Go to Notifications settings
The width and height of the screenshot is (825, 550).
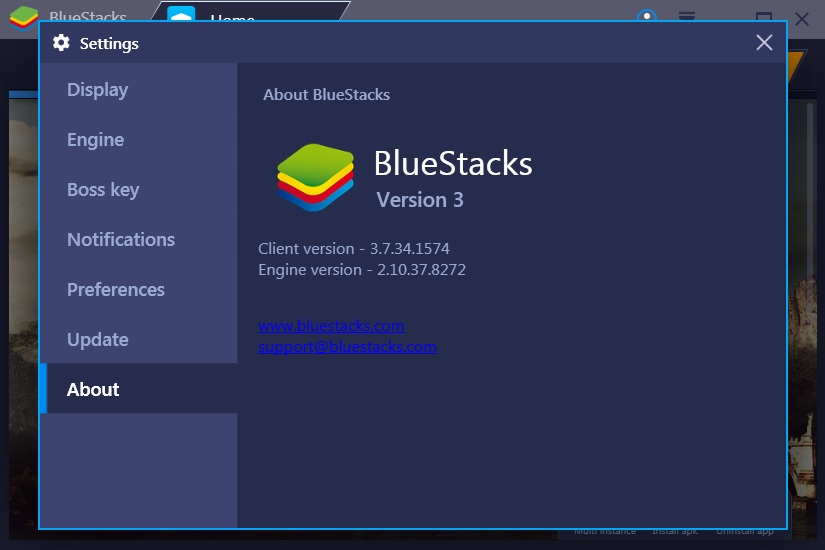click(x=120, y=240)
